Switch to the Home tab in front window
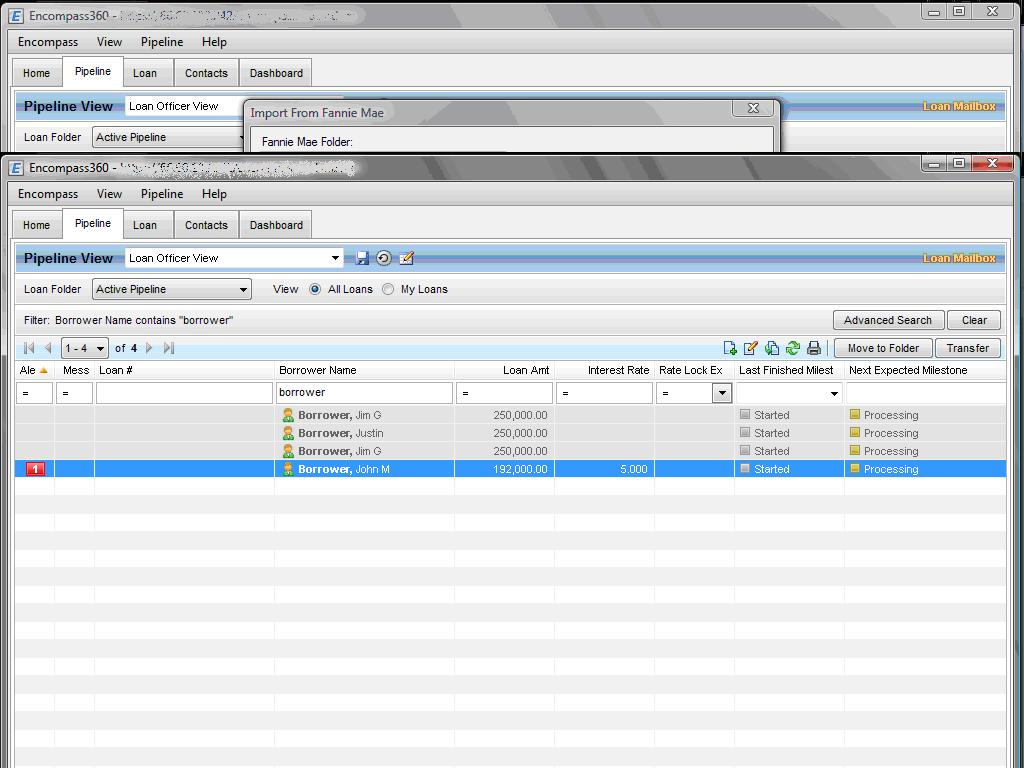Image resolution: width=1024 pixels, height=768 pixels. pos(37,225)
